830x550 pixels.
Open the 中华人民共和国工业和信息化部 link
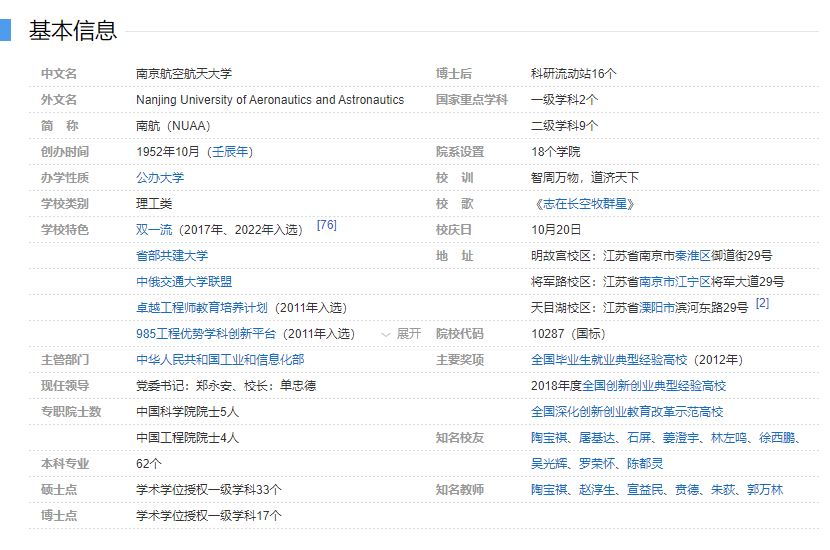[220, 360]
